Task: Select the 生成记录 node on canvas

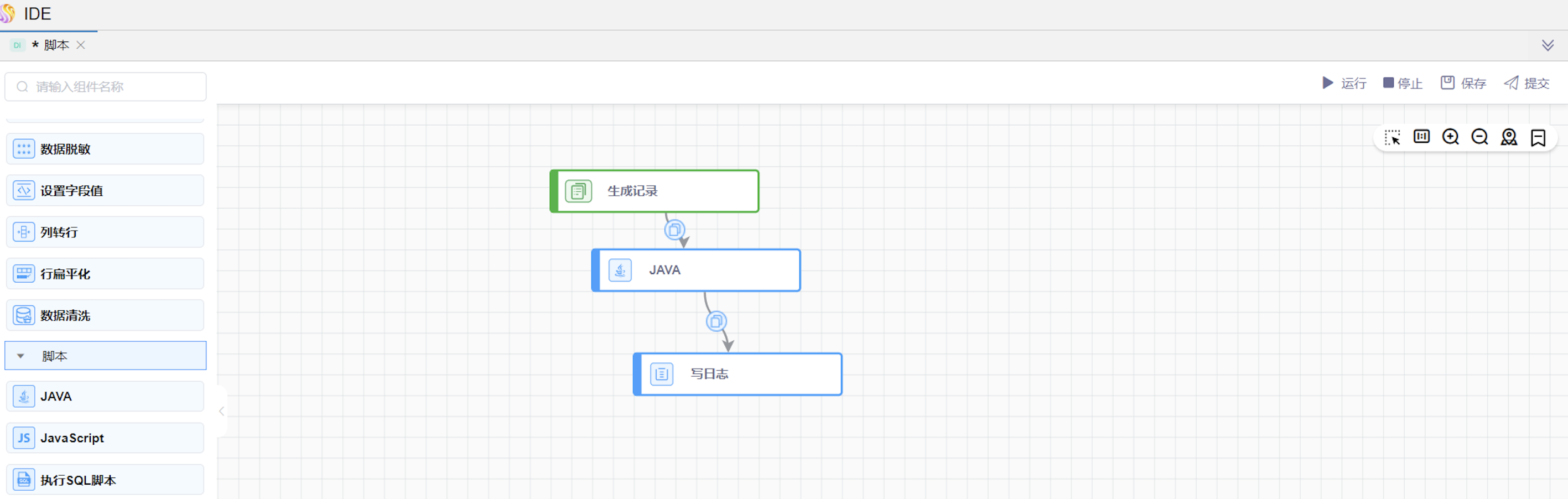Action: (x=655, y=191)
